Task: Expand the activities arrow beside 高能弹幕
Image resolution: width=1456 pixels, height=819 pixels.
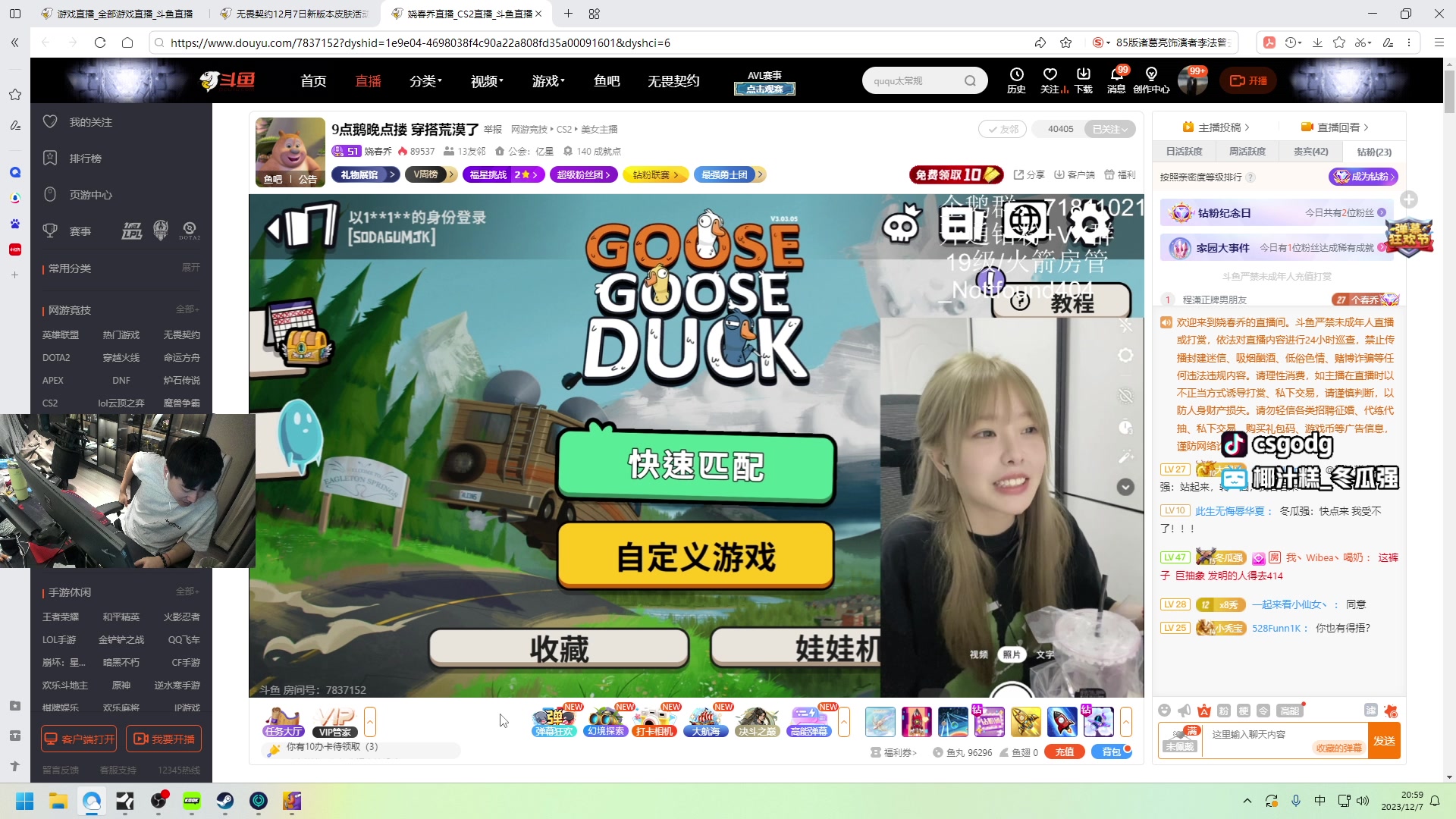Action: click(844, 722)
